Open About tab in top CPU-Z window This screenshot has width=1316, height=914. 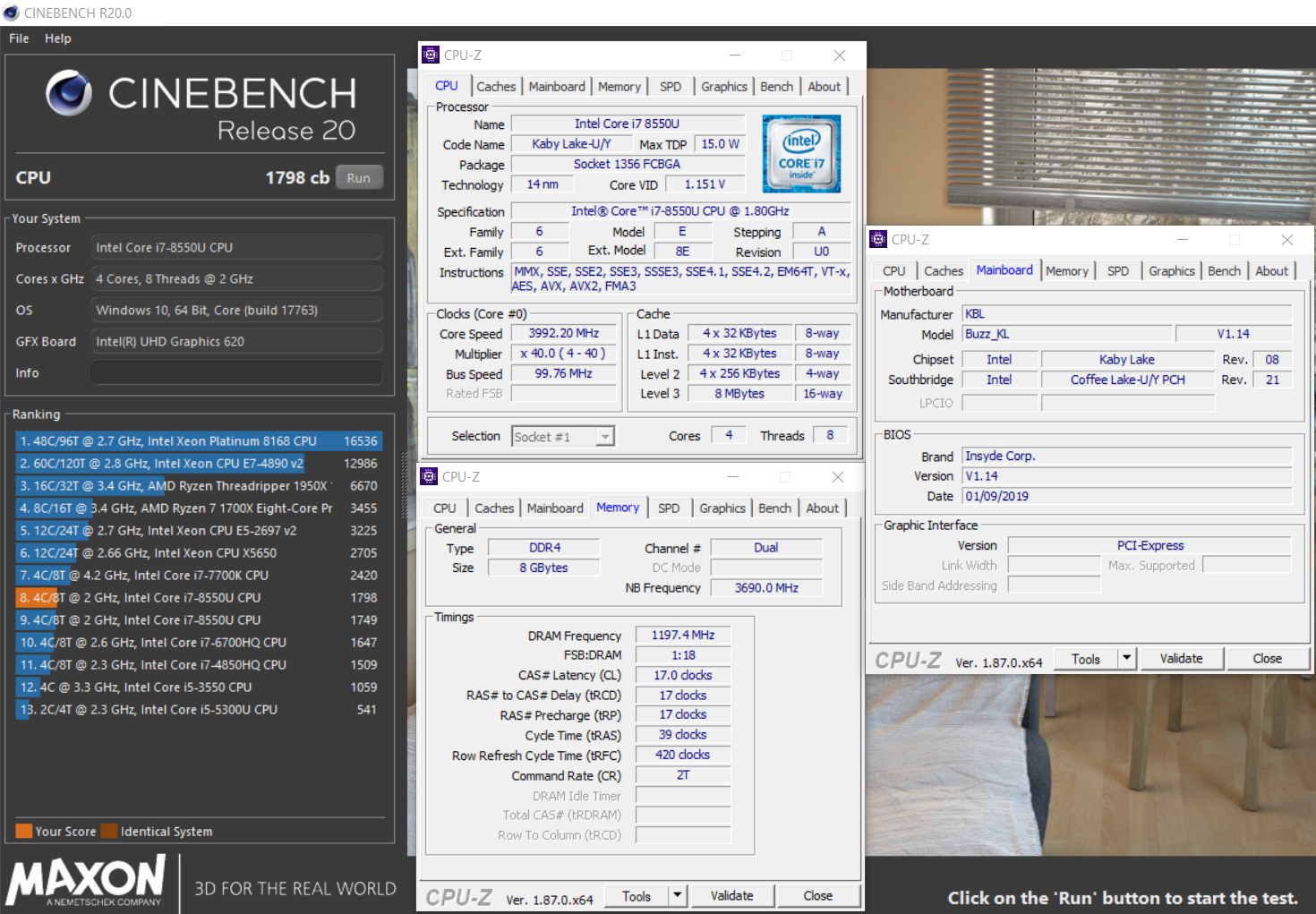tap(825, 87)
